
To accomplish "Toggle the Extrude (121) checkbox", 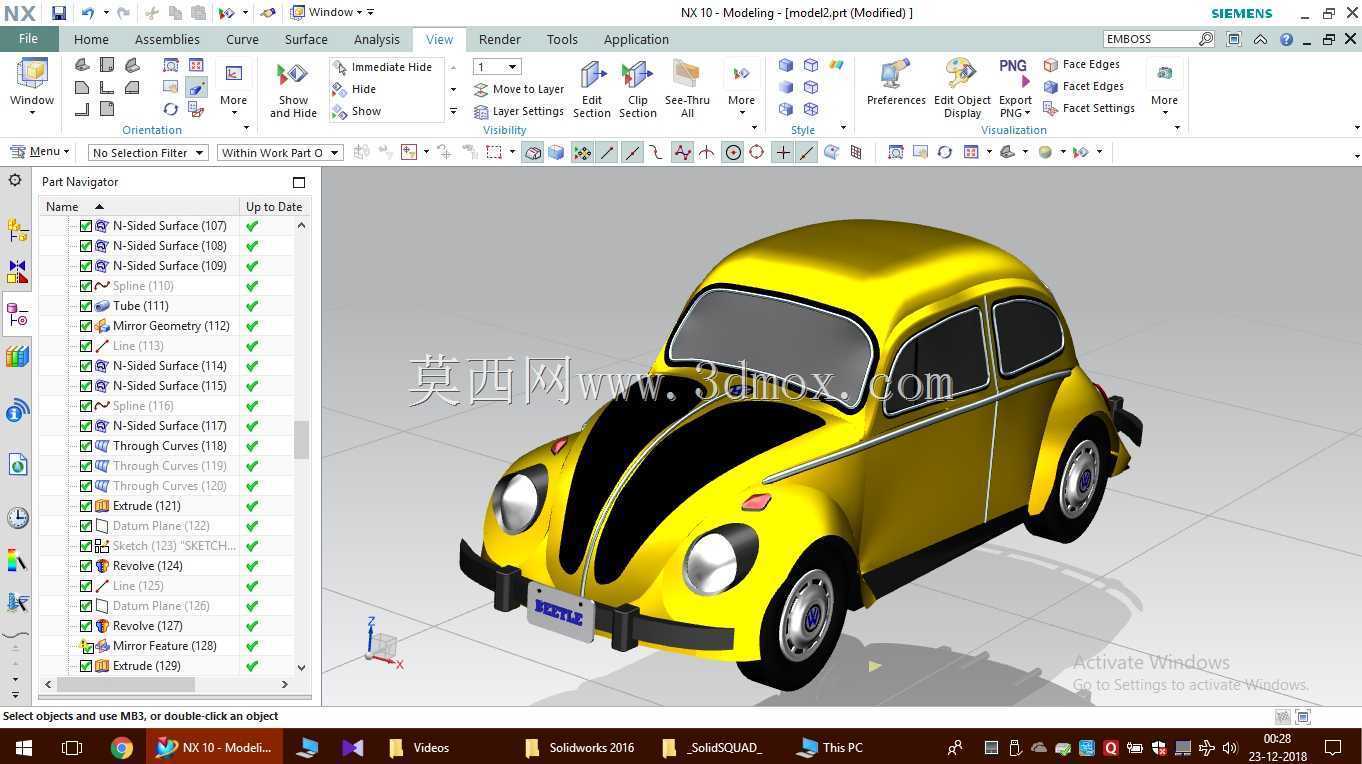I will (x=86, y=506).
